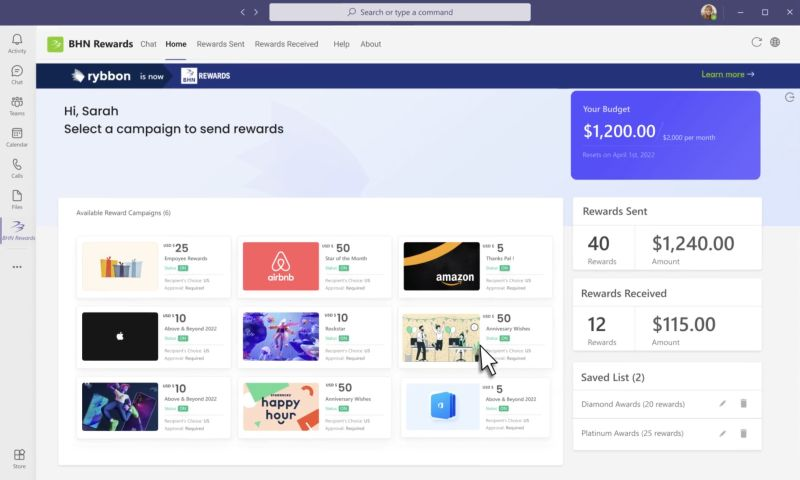800x480 pixels.
Task: Open the Calendar from the sidebar
Action: [x=17, y=137]
